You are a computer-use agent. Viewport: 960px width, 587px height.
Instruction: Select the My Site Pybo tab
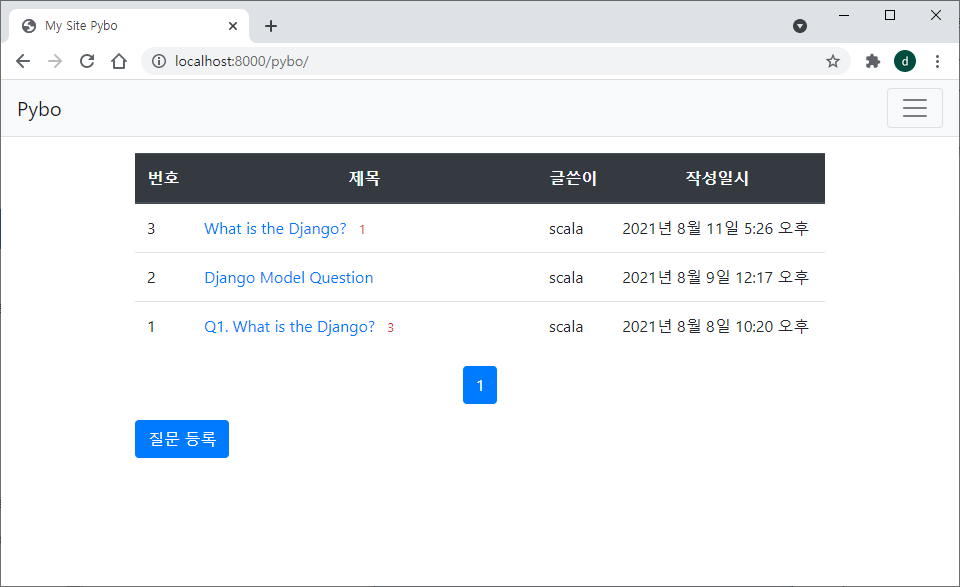[129, 26]
